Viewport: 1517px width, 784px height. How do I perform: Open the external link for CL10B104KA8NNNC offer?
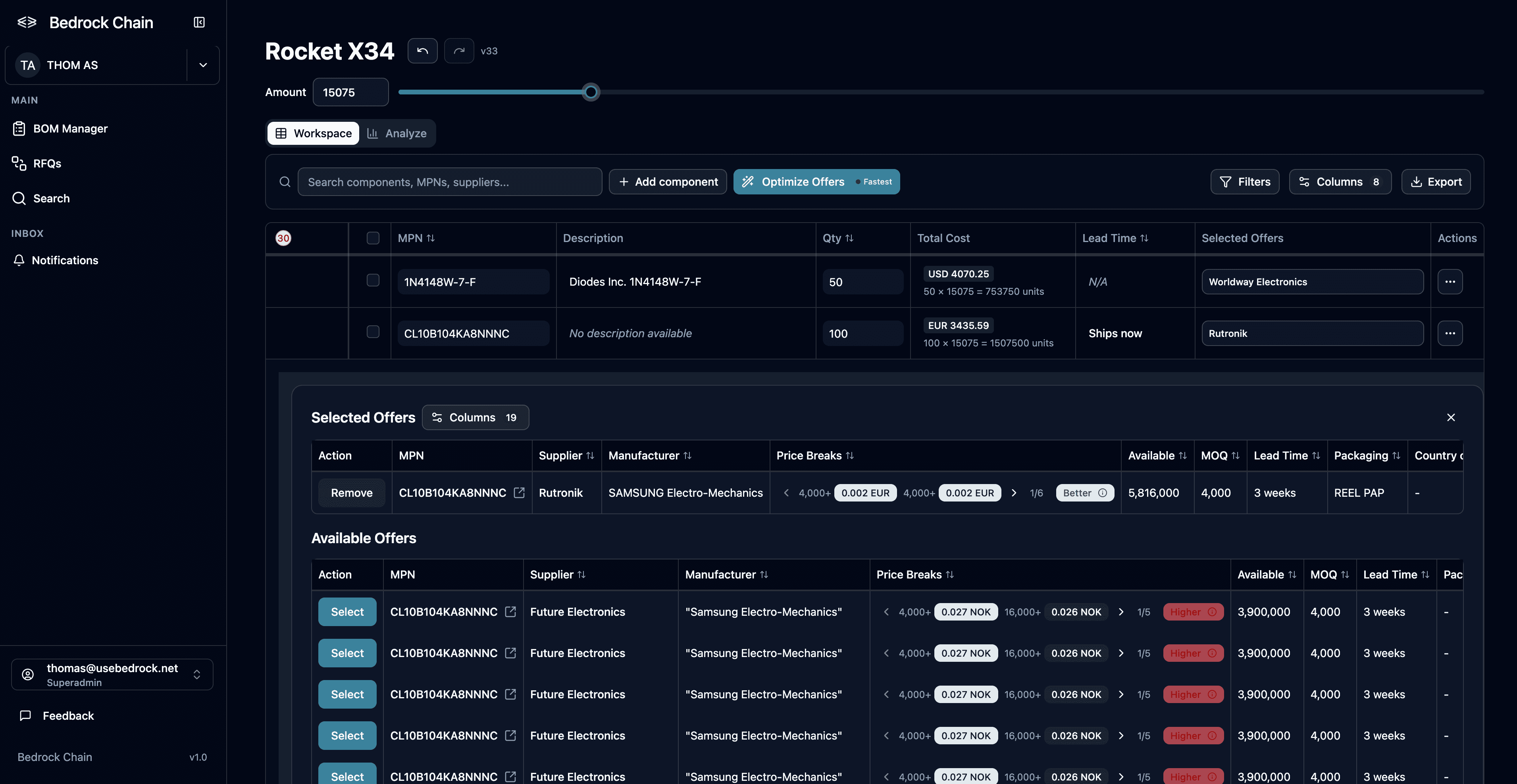pos(520,493)
